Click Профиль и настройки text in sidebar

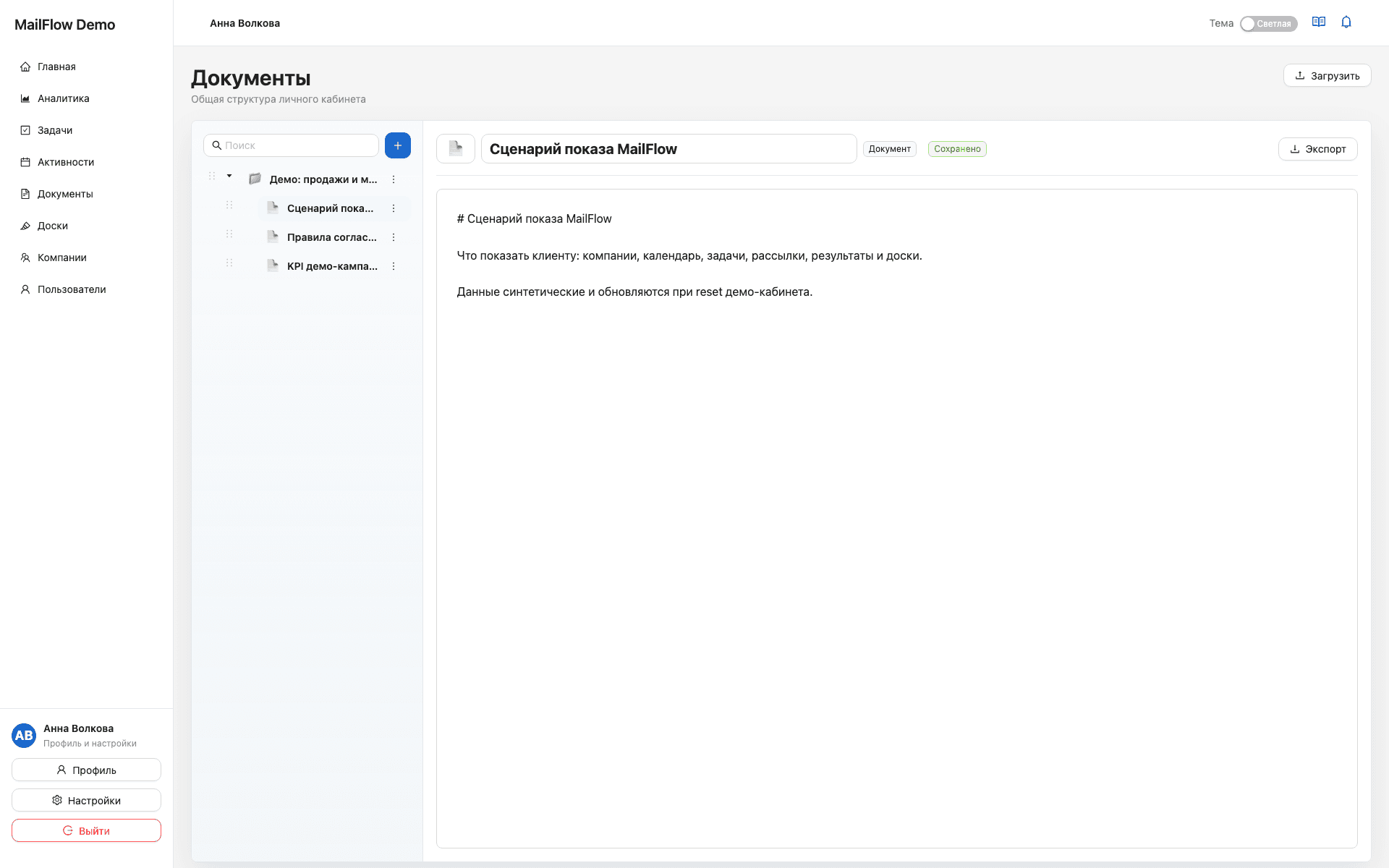coord(90,744)
